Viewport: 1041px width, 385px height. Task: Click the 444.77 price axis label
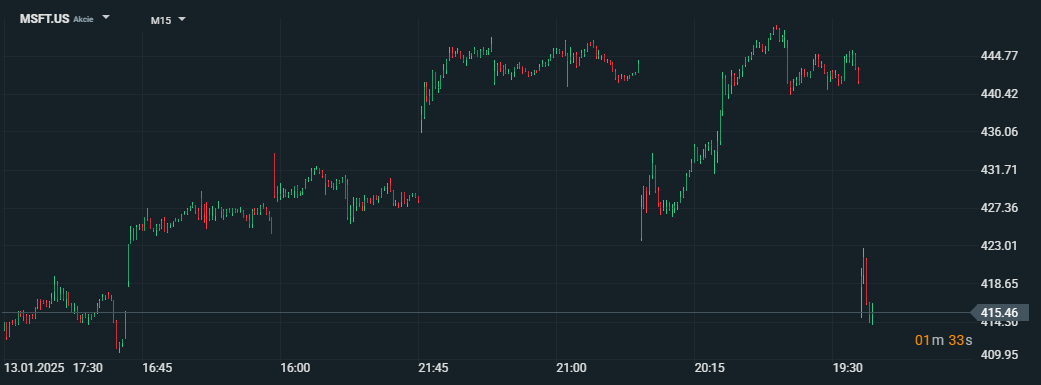(999, 56)
